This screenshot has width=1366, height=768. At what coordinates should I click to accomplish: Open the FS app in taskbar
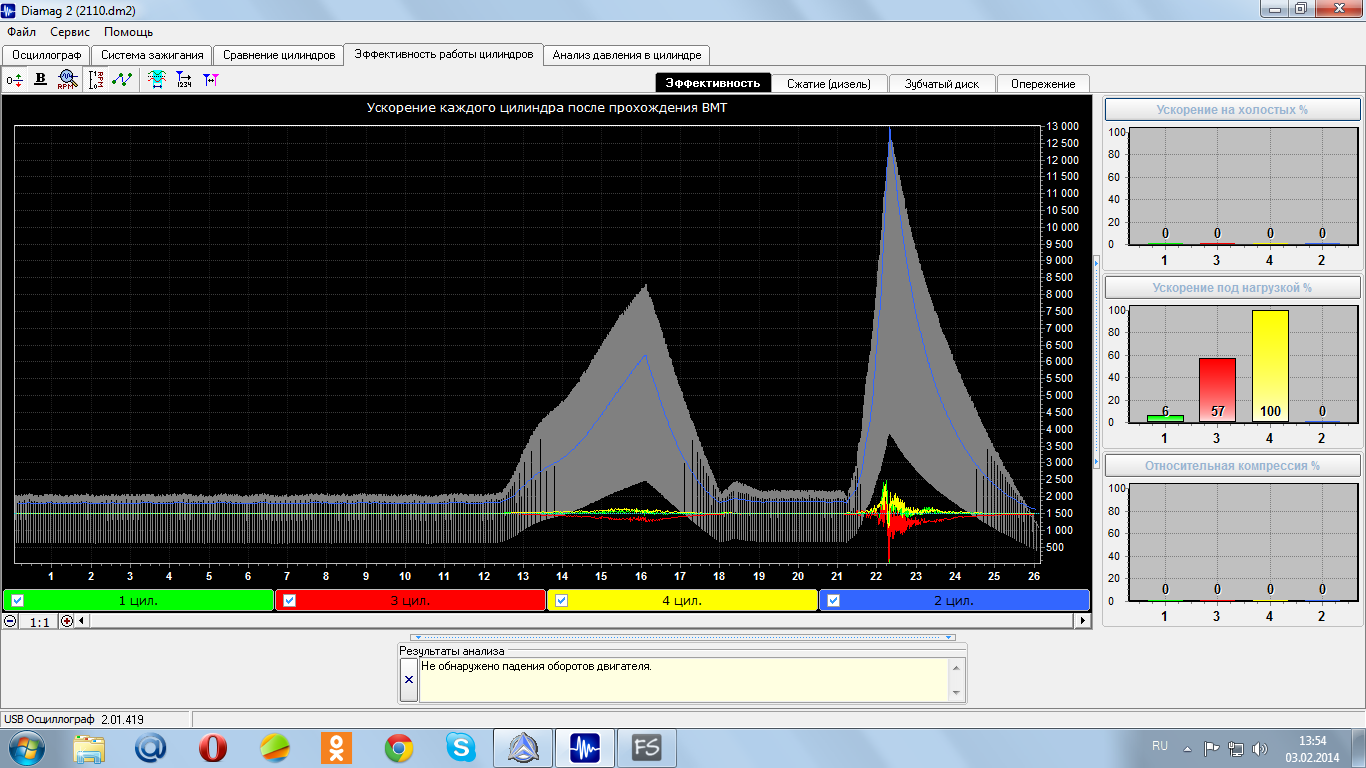click(x=646, y=747)
